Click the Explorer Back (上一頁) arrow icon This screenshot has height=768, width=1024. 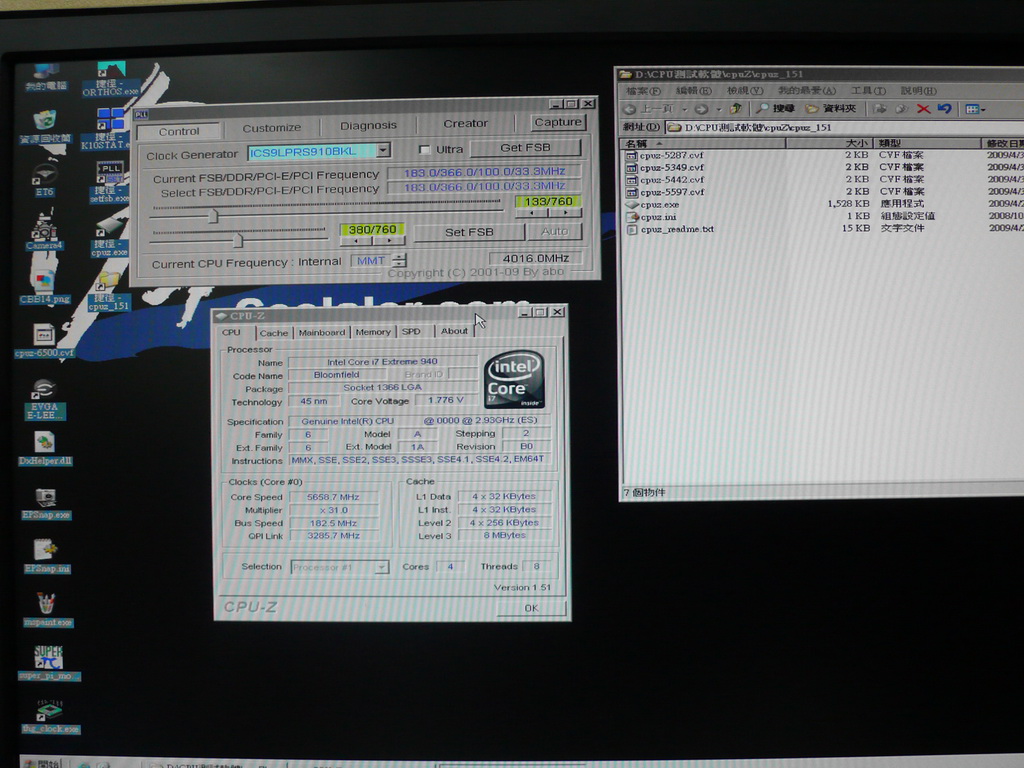pyautogui.click(x=631, y=109)
